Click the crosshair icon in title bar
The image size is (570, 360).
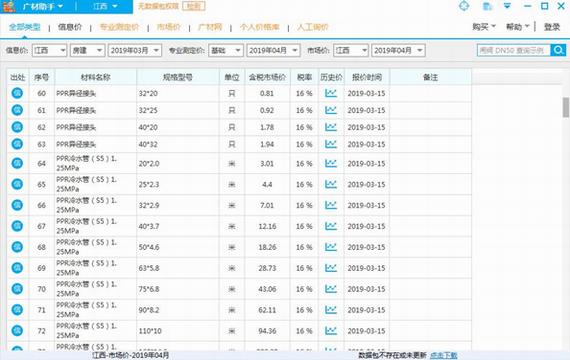pos(464,6)
